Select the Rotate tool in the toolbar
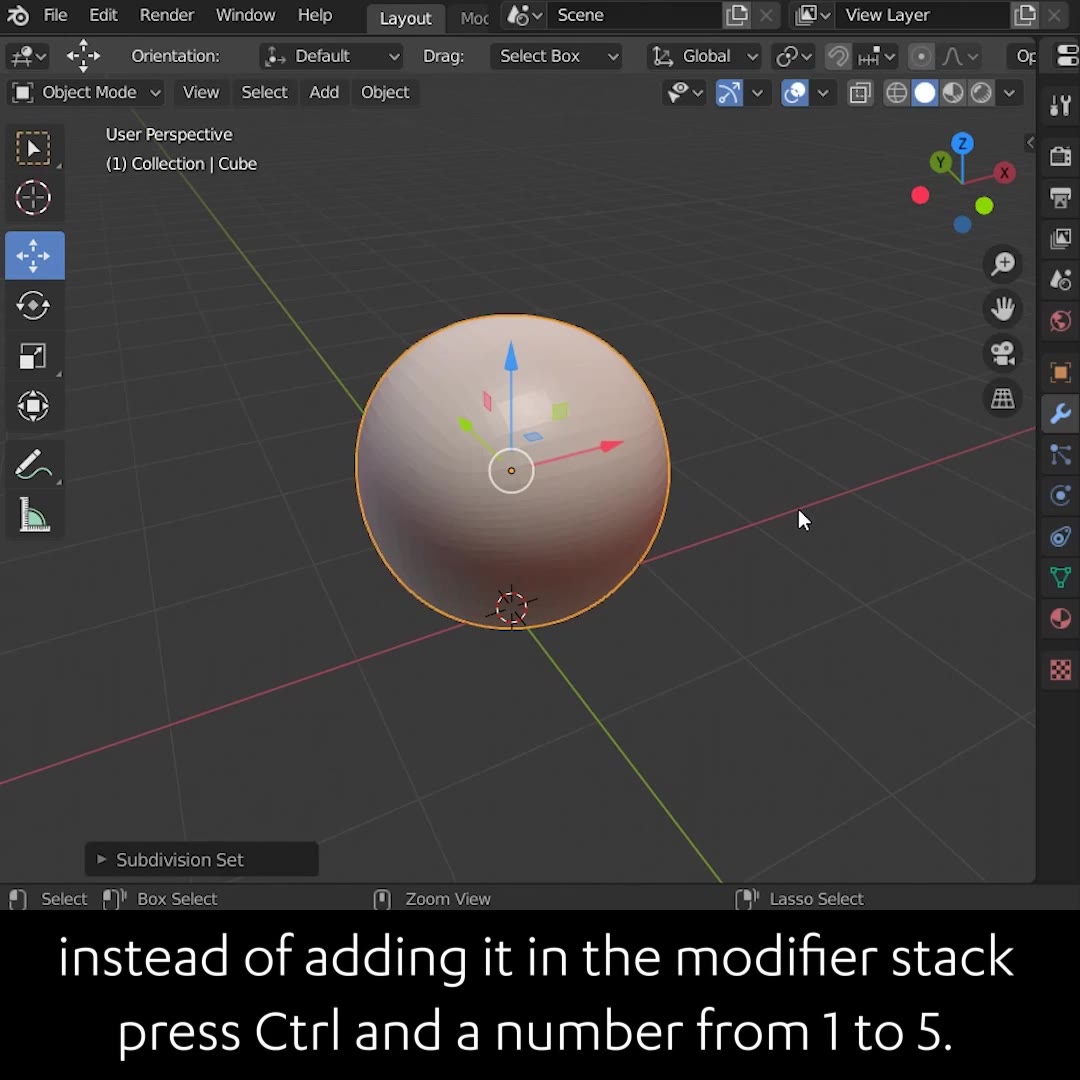The image size is (1080, 1080). click(34, 306)
